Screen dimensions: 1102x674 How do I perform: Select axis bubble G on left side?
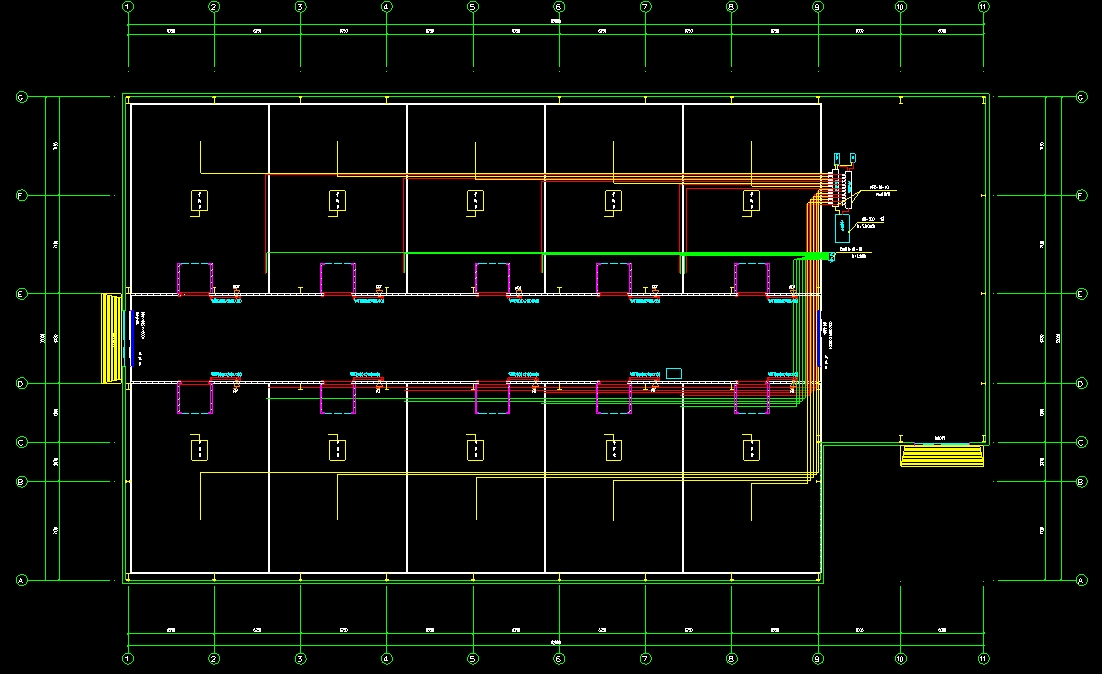pyautogui.click(x=20, y=98)
